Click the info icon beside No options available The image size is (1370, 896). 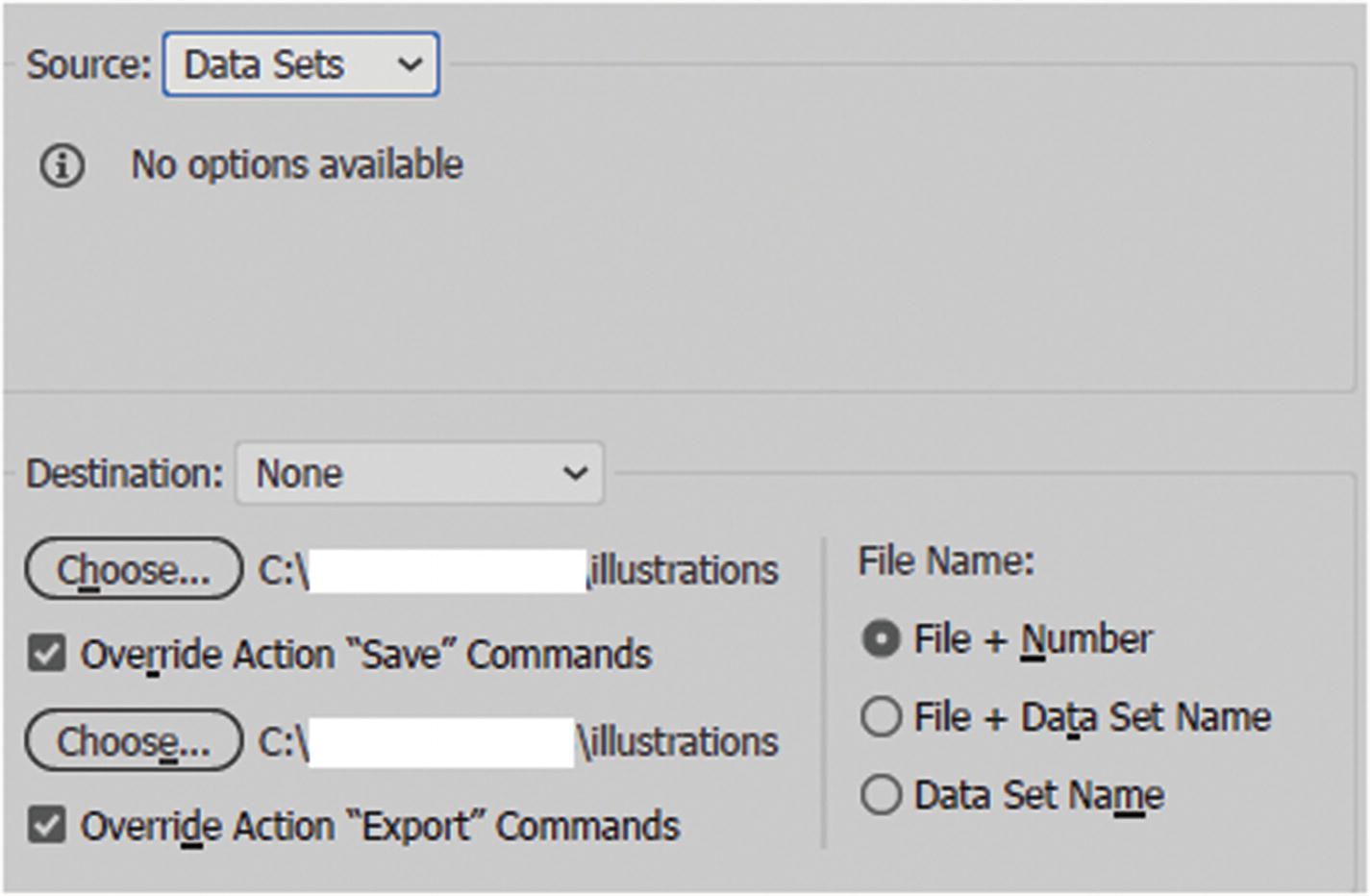62,165
